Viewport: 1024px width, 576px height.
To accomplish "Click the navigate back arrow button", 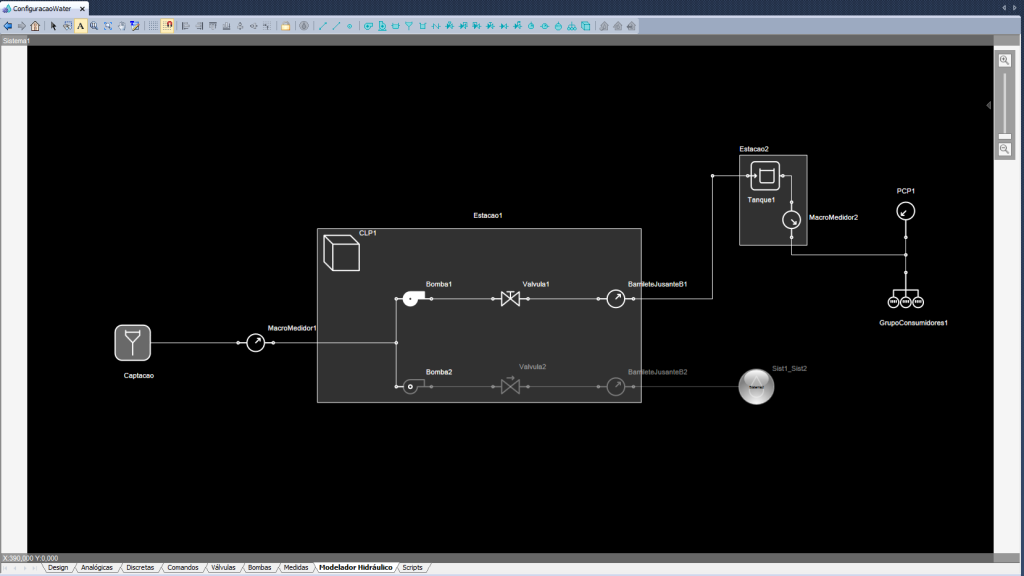I will [x=9, y=26].
